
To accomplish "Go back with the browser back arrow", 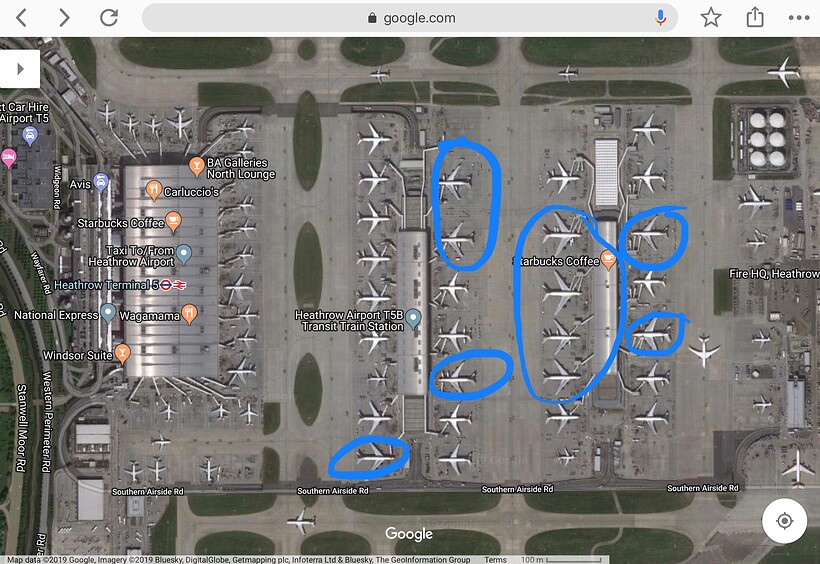I will pos(21,18).
